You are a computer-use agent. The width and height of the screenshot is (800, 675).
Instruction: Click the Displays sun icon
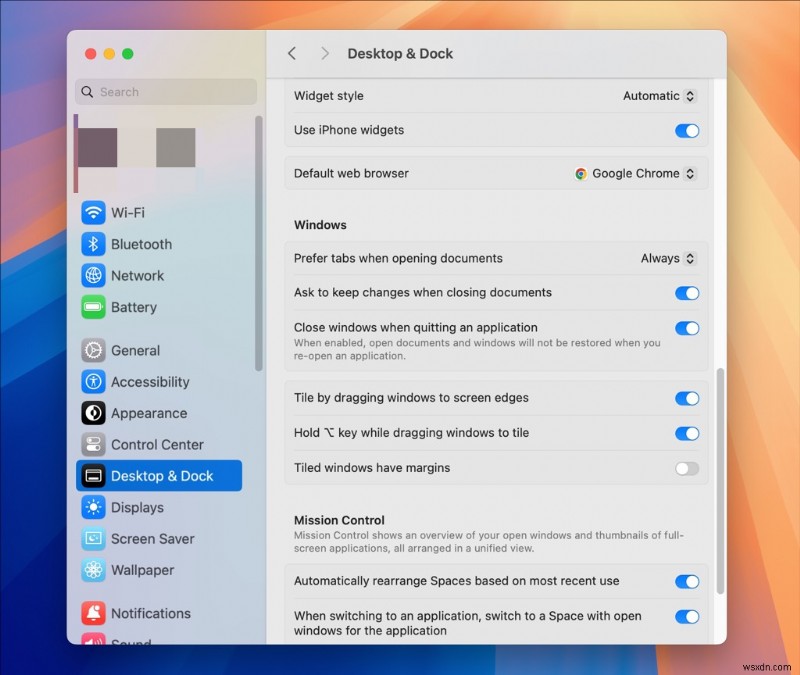(93, 507)
